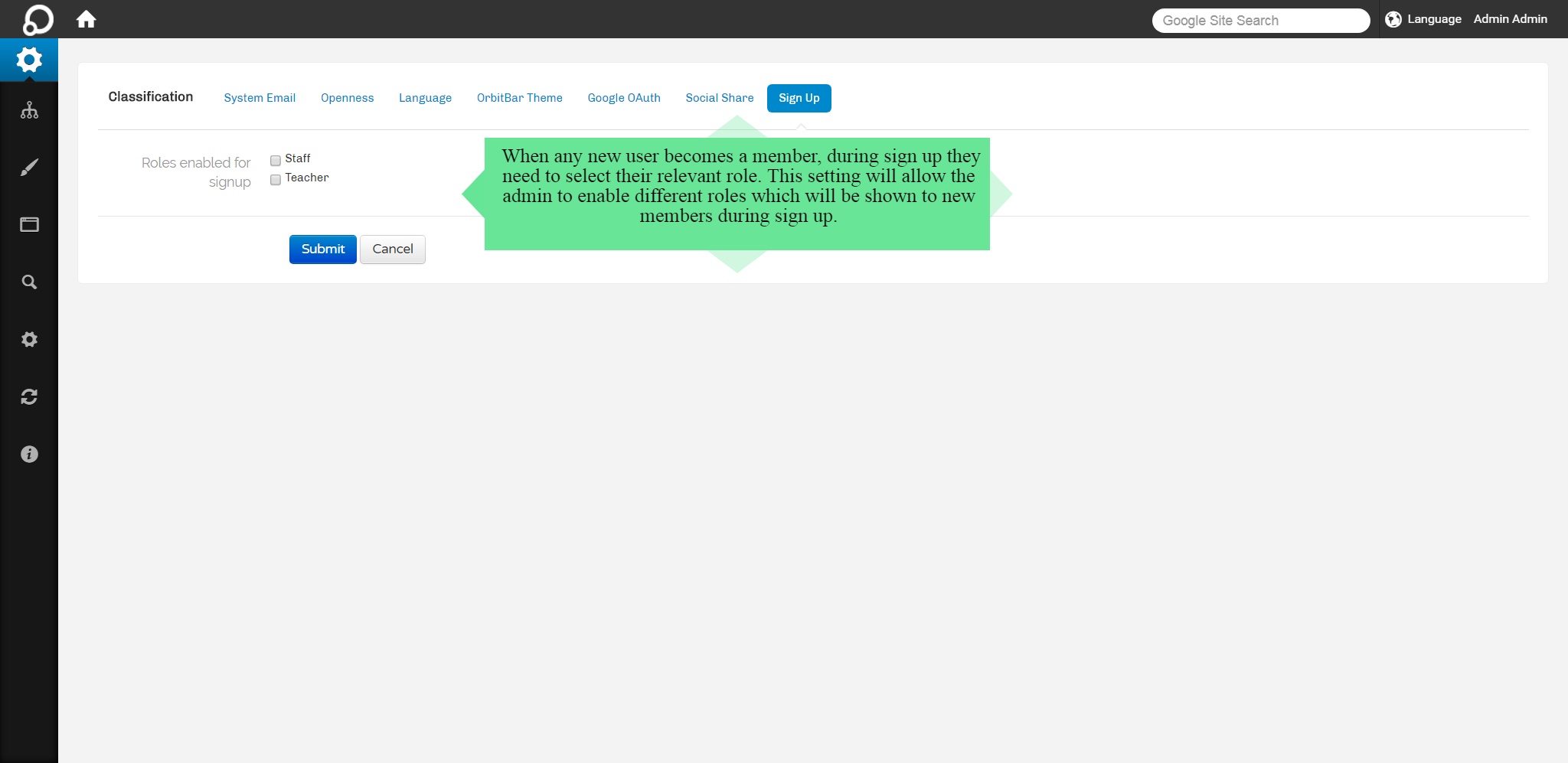Open the lower gear preferences icon
The image size is (1568, 763).
click(29, 339)
